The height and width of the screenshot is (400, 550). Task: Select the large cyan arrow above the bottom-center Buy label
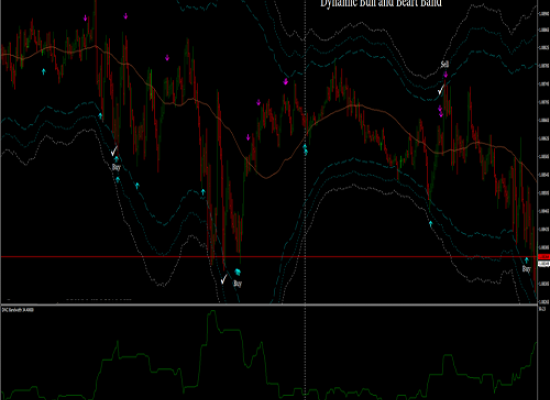tap(238, 272)
